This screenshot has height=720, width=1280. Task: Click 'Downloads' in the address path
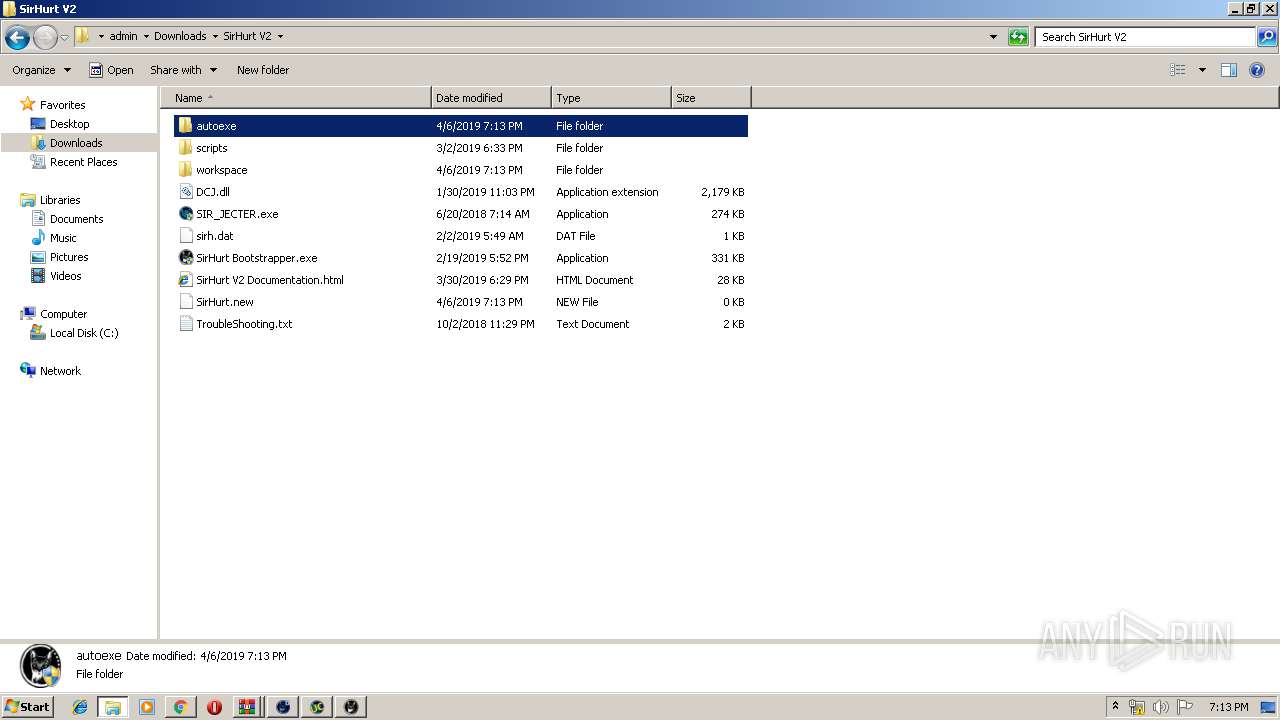pyautogui.click(x=180, y=36)
